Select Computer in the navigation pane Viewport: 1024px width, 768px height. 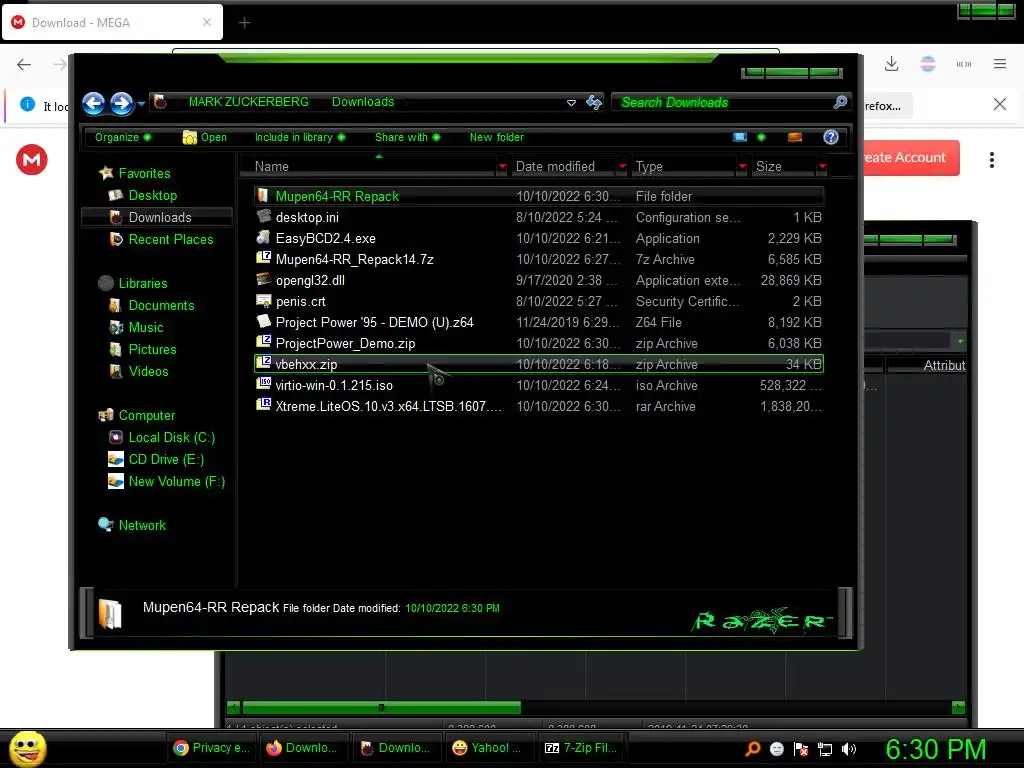click(146, 415)
